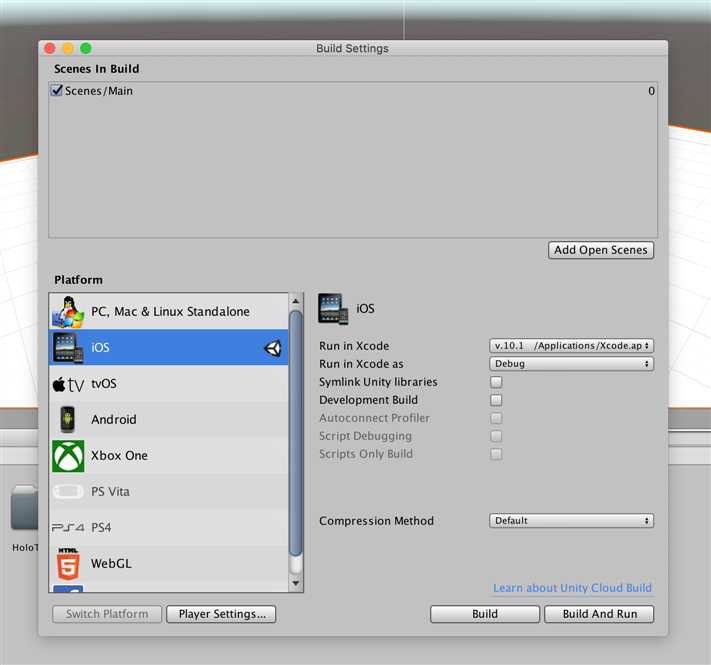
Task: Uncheck the Scenes/Main scene checkbox
Action: click(x=57, y=90)
